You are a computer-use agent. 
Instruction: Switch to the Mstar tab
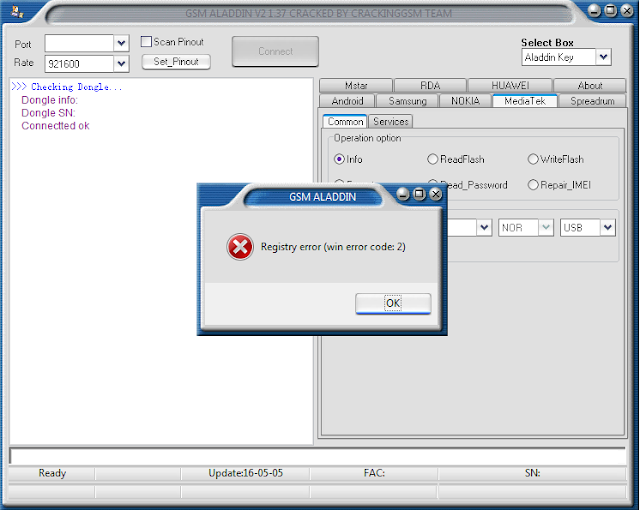[x=356, y=86]
